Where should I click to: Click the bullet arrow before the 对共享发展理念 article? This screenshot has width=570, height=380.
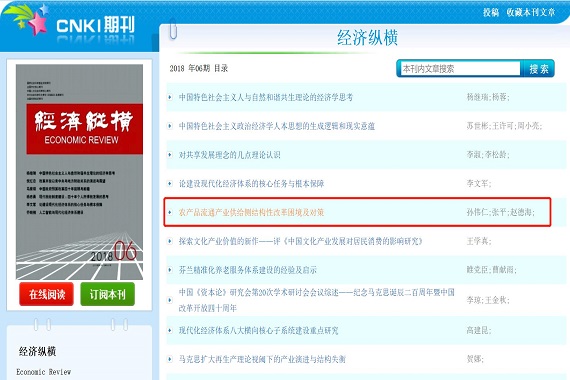coord(170,155)
